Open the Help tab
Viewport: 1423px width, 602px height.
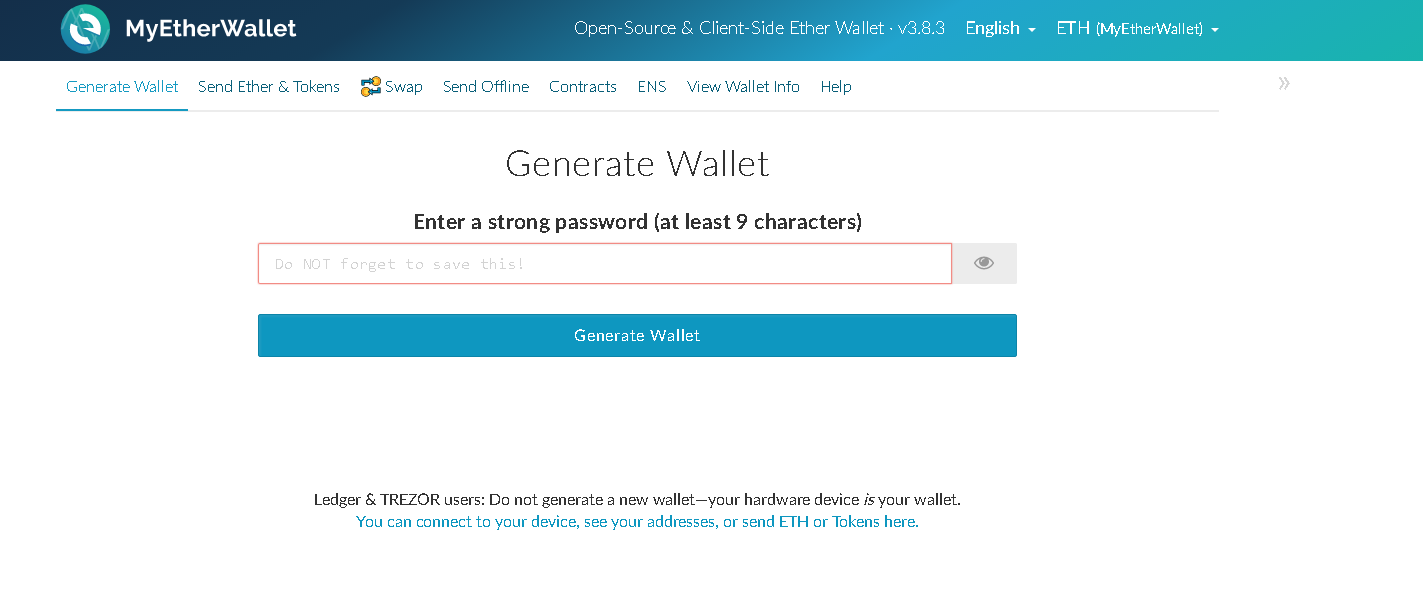point(836,87)
